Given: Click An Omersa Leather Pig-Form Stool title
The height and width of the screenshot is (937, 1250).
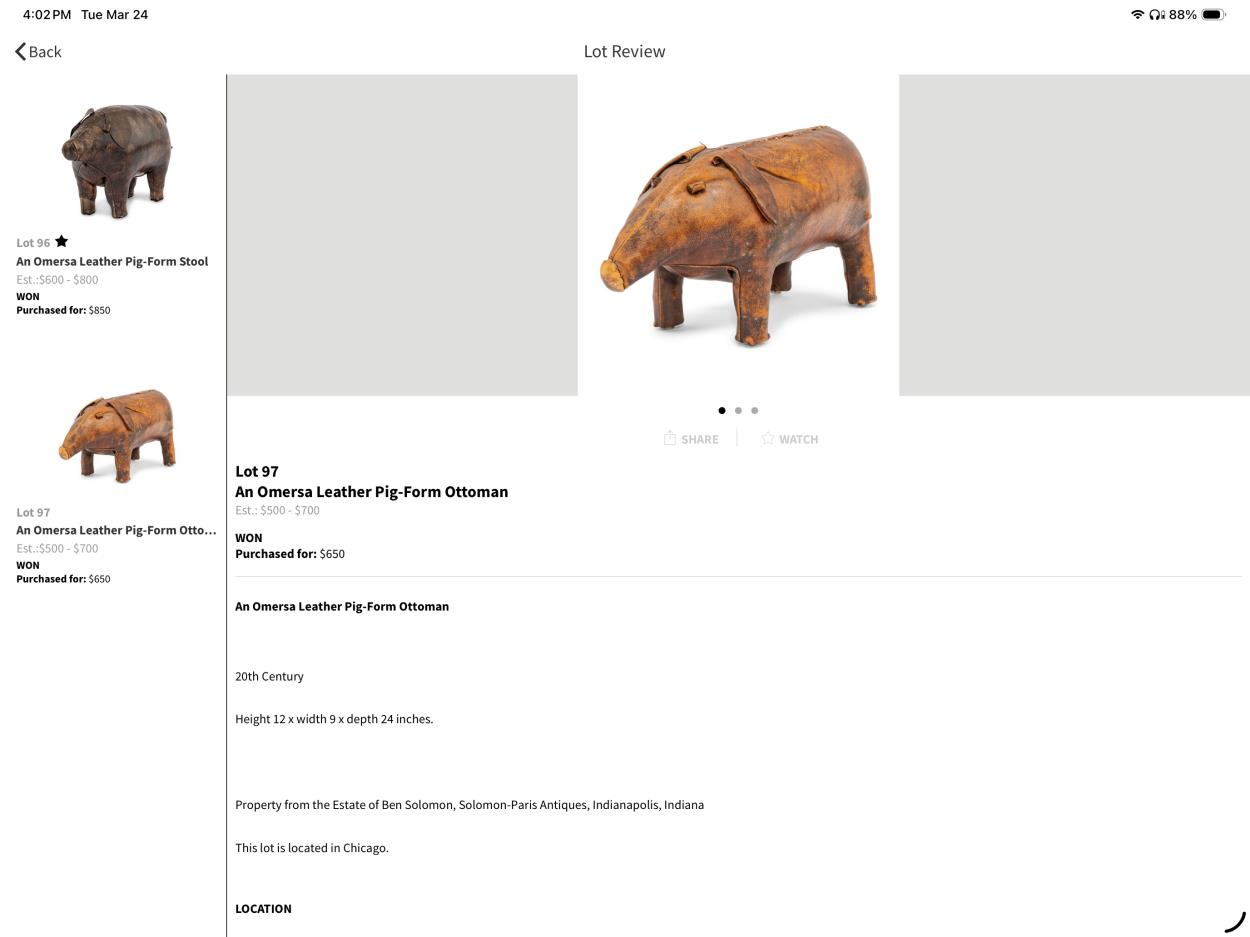Looking at the screenshot, I should click(112, 261).
